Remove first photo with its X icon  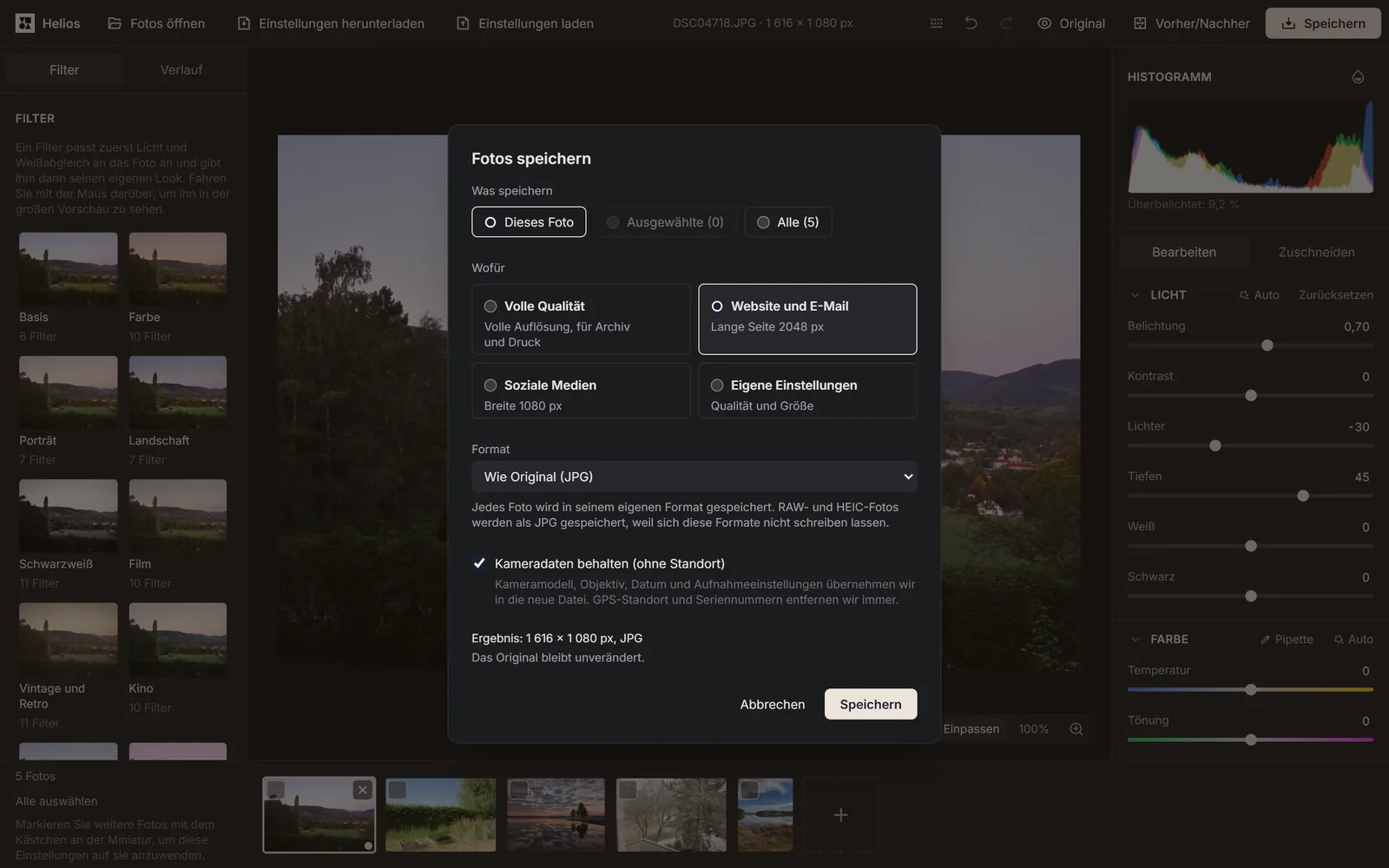[x=363, y=790]
